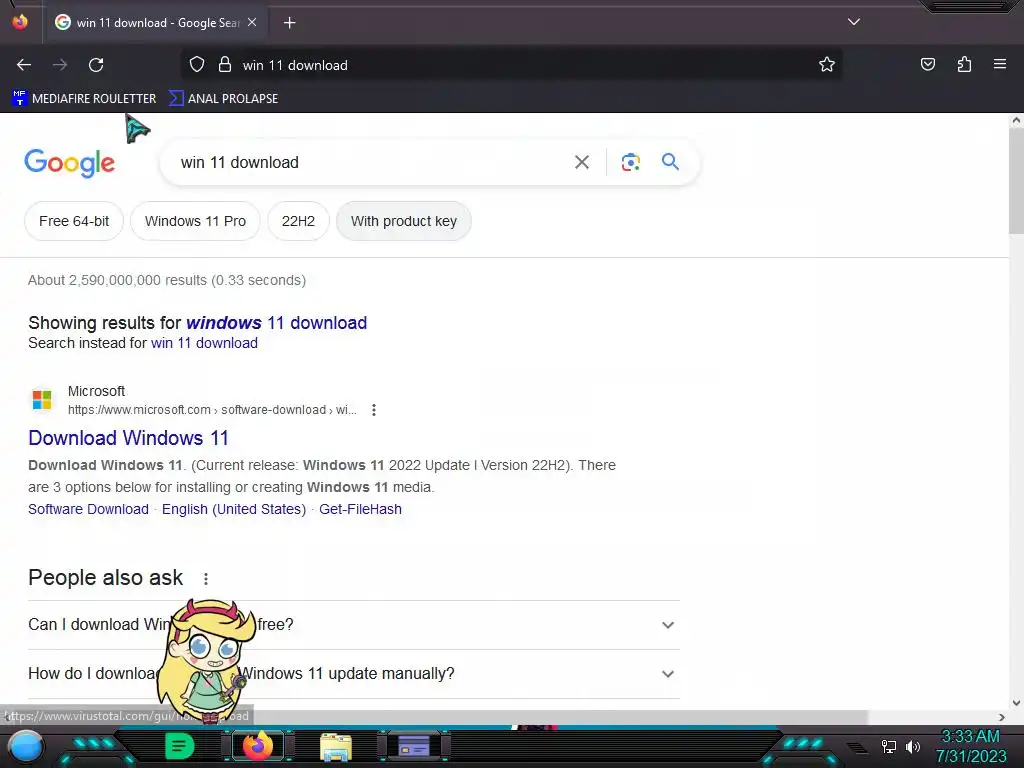Click the Microsoft site URL breadcrumb
The height and width of the screenshot is (768, 1024).
(212, 410)
